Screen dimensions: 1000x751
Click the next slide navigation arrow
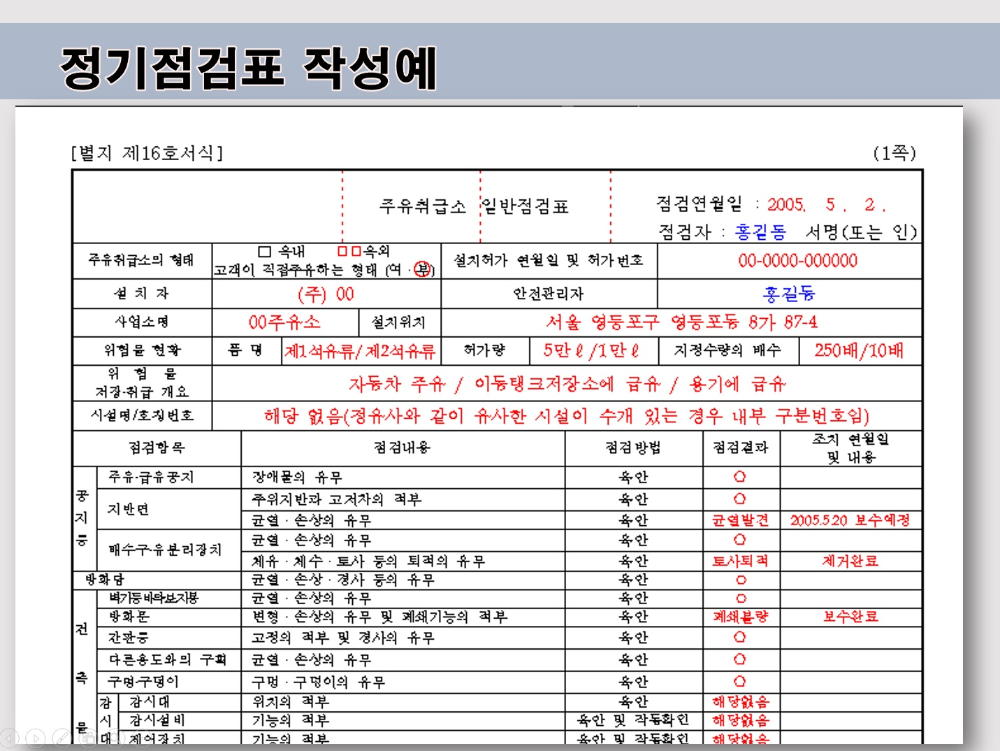pyautogui.click(x=35, y=737)
